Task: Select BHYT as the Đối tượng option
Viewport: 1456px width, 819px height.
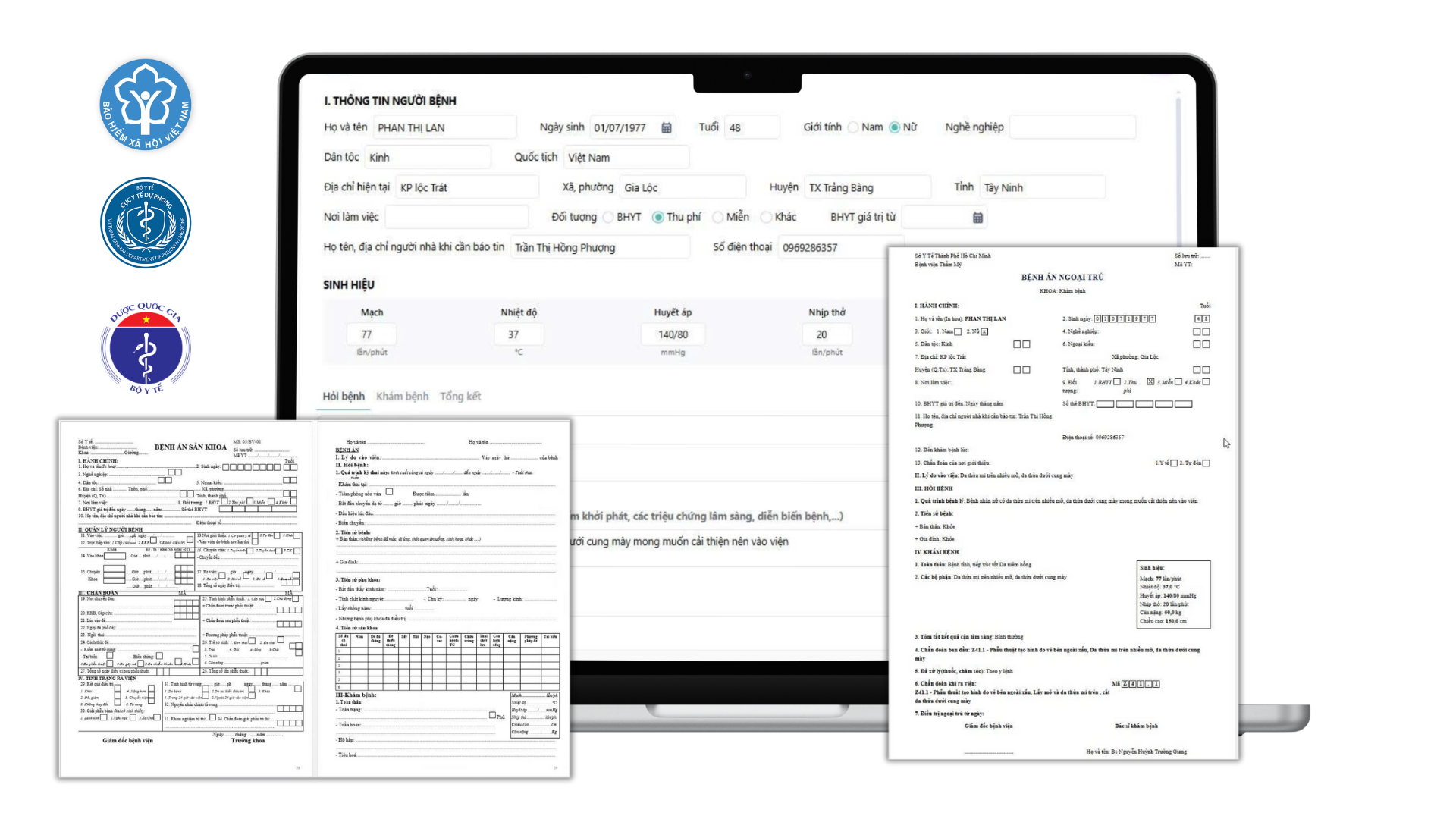Action: [x=609, y=217]
